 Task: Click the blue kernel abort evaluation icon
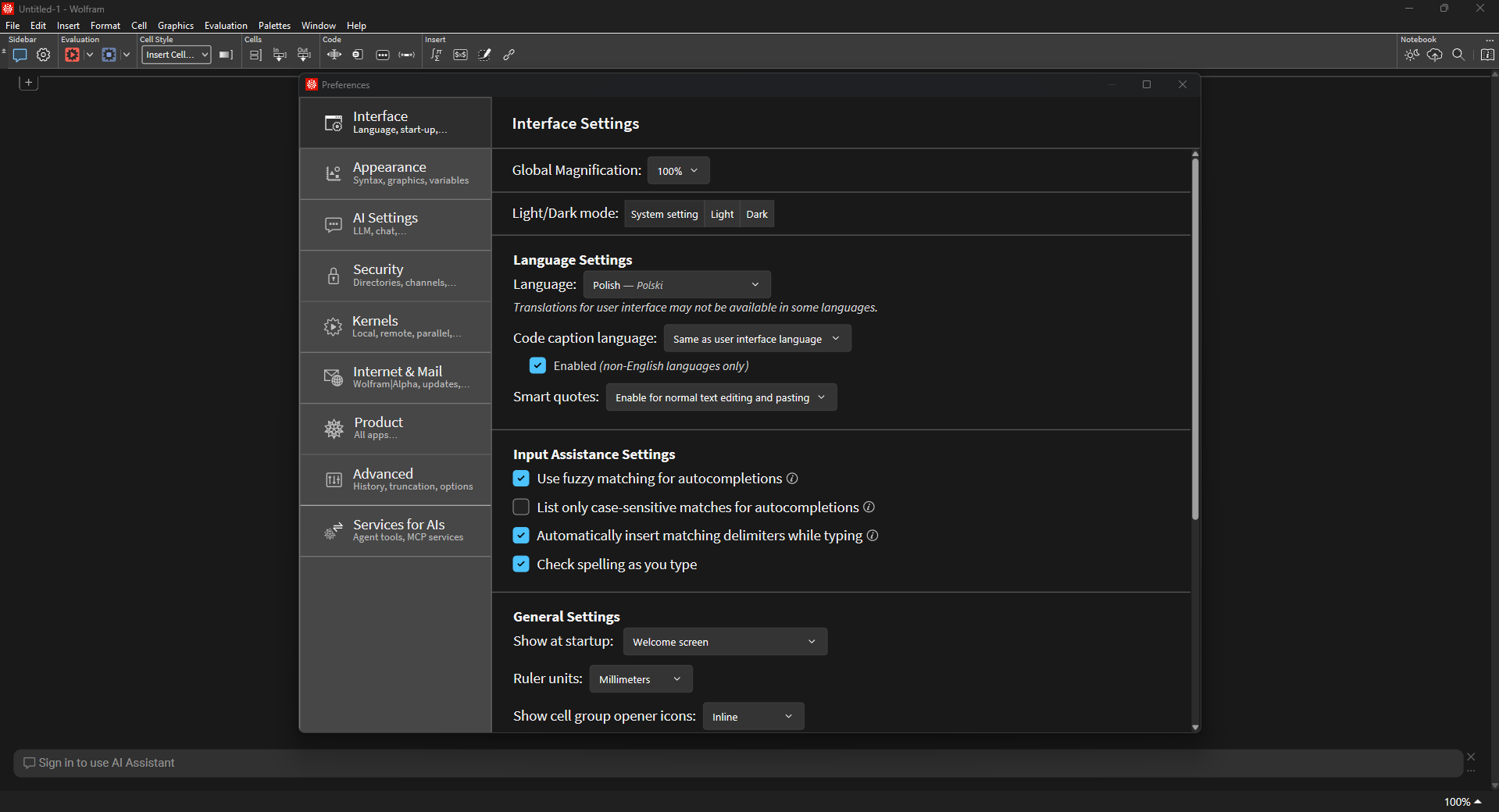coord(109,55)
